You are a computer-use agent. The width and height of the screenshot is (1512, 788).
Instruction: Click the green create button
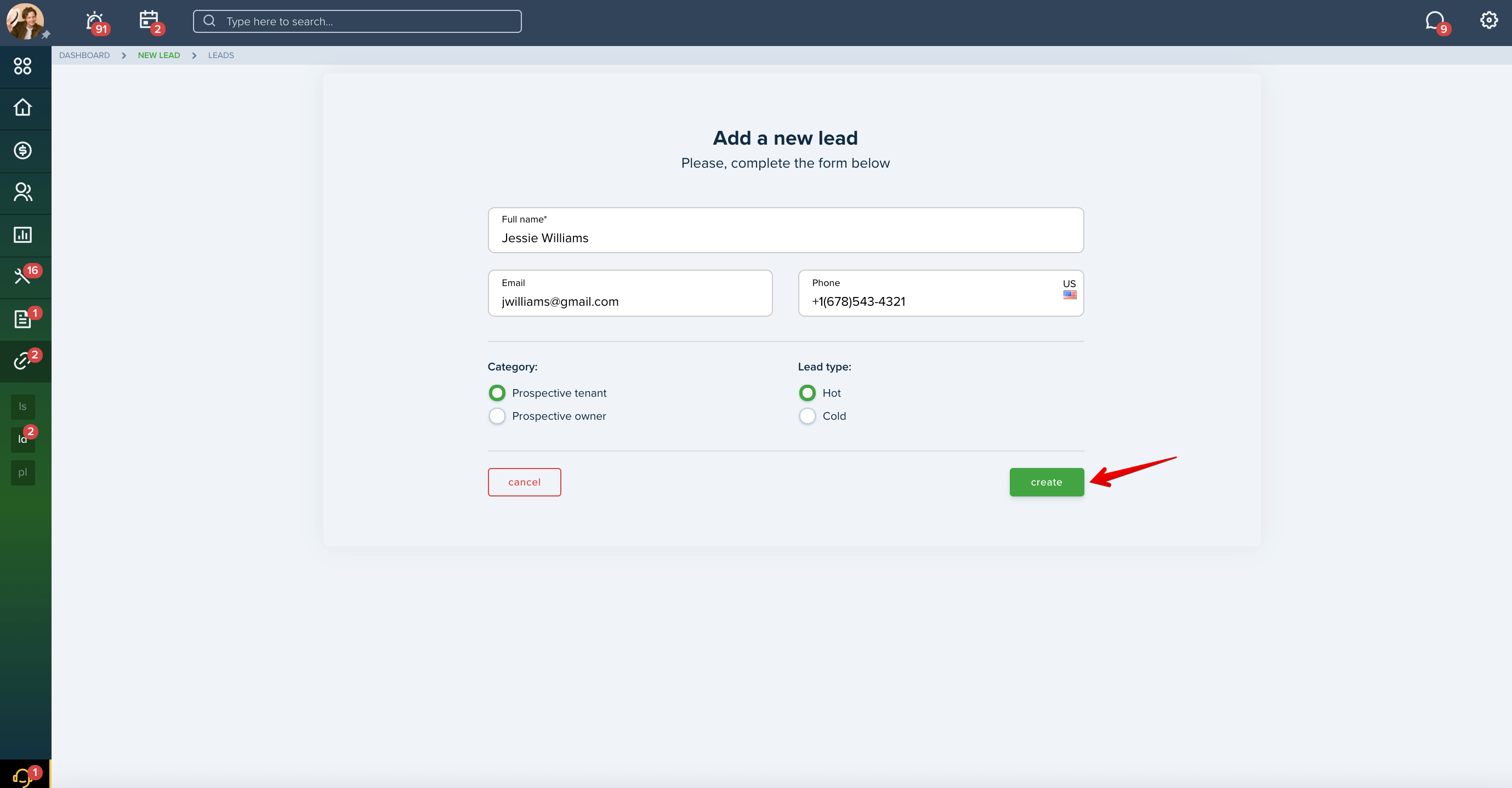coord(1047,482)
